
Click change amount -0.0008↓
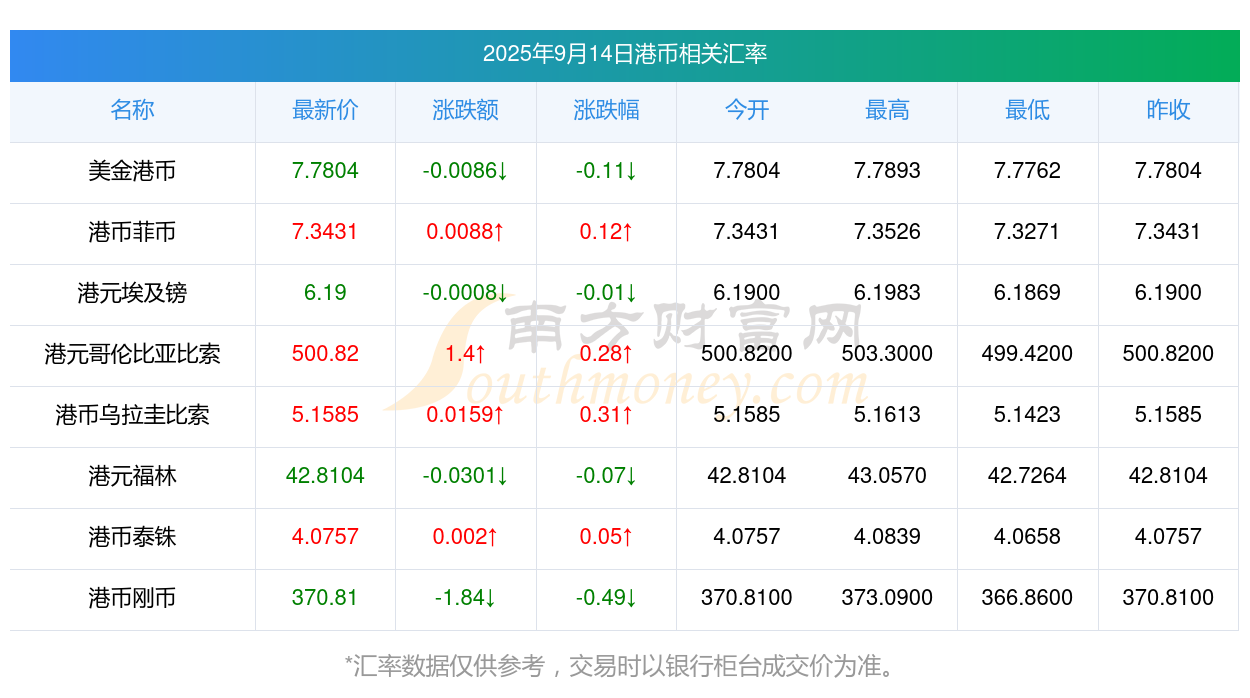point(466,293)
